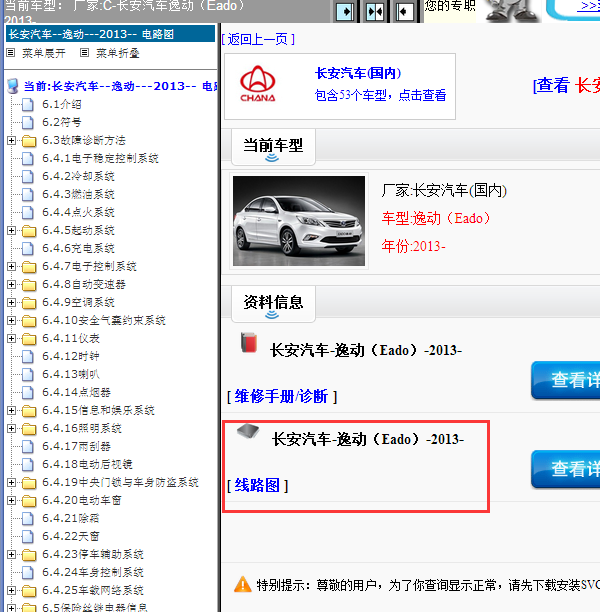Click the red book icon for repair manual
The width and height of the screenshot is (600, 612).
[x=249, y=342]
